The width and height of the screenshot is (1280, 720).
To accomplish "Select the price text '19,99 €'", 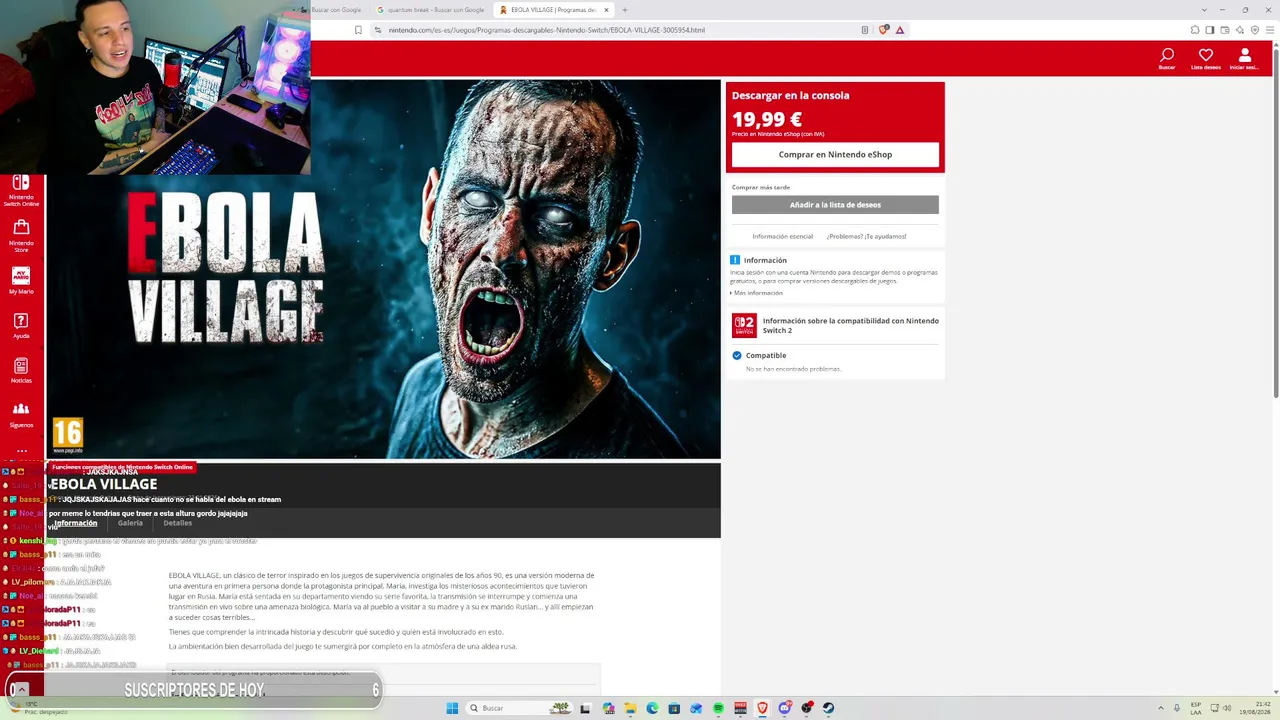I will click(x=767, y=119).
